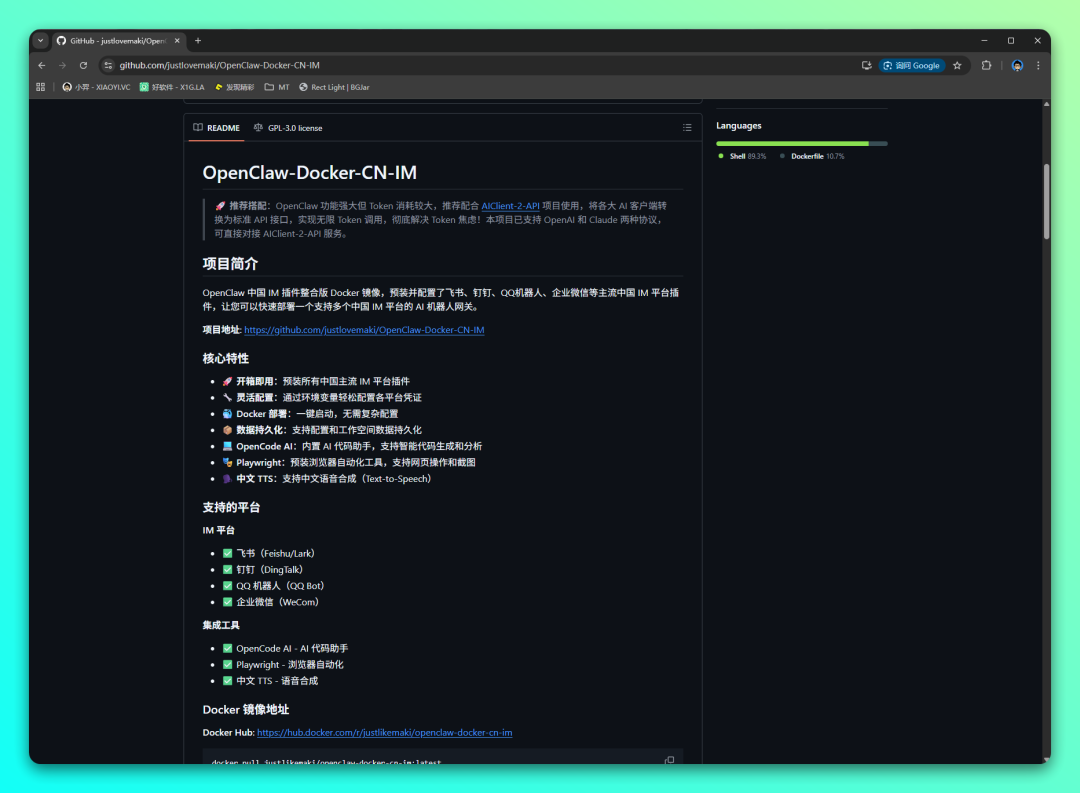Click the green Shell segment of language bar
1080x793 pixels.
(792, 143)
